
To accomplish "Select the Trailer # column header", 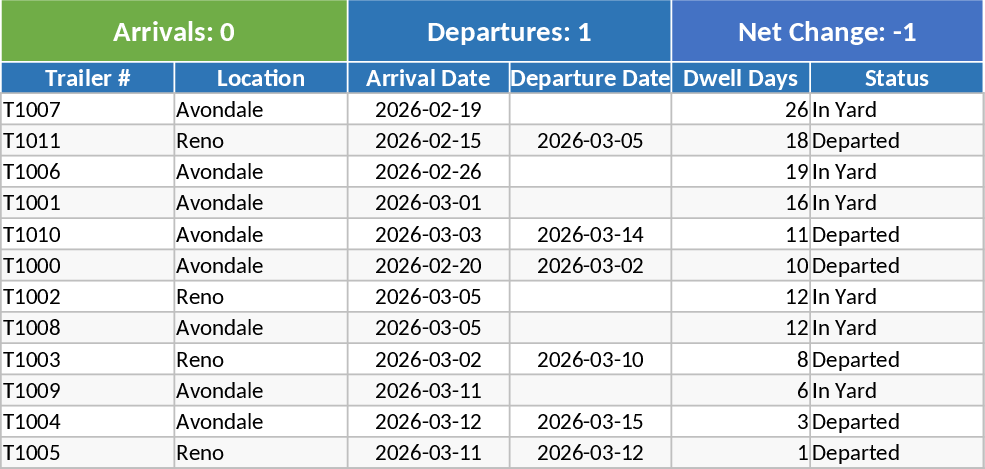I will (88, 78).
